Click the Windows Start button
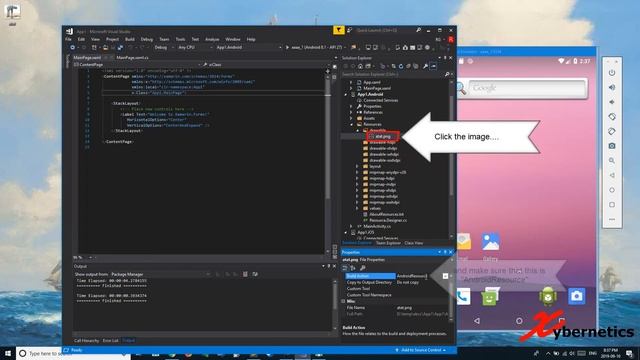640x360 pixels. [x=8, y=353]
